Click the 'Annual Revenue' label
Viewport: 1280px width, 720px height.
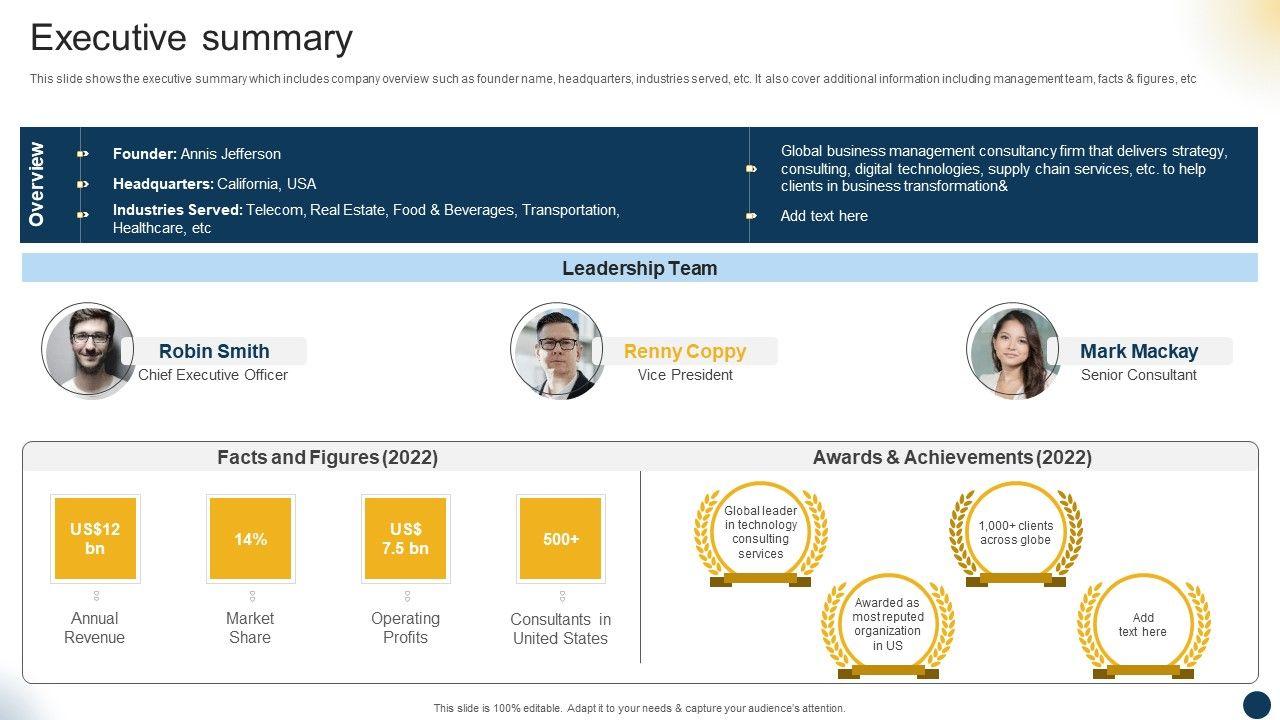click(95, 628)
